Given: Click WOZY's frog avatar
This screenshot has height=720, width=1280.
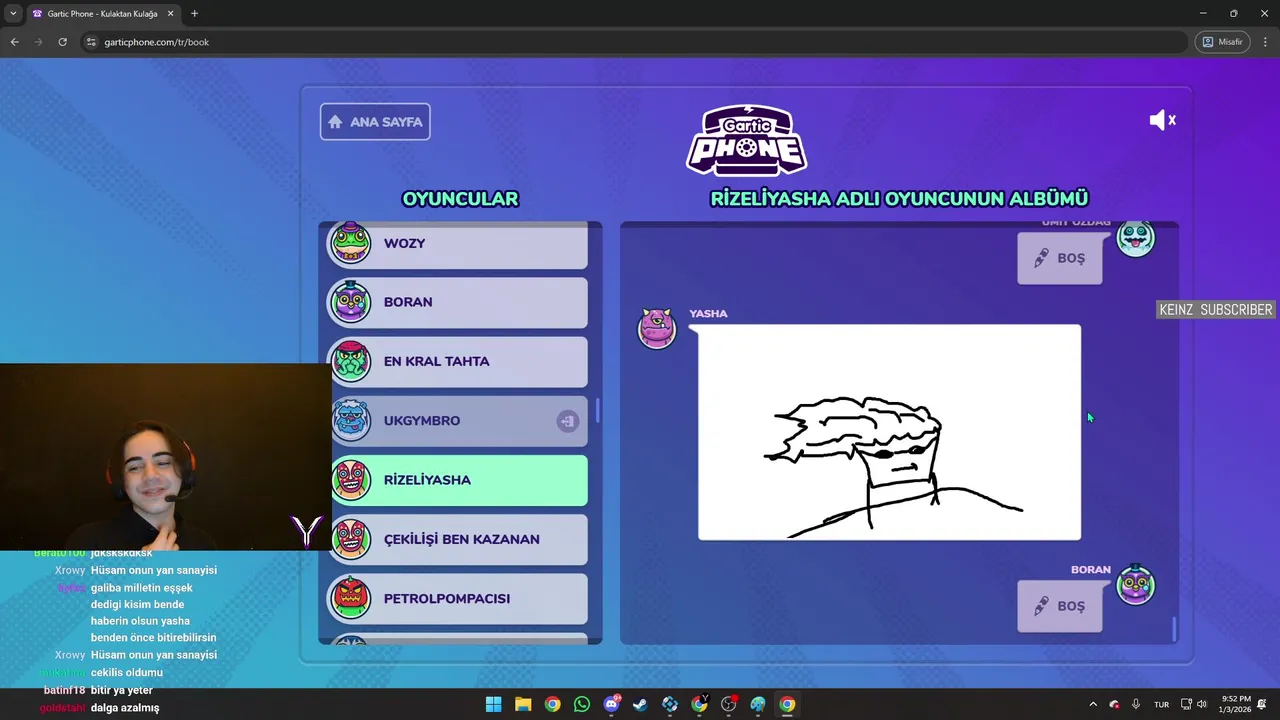Looking at the screenshot, I should tap(351, 243).
